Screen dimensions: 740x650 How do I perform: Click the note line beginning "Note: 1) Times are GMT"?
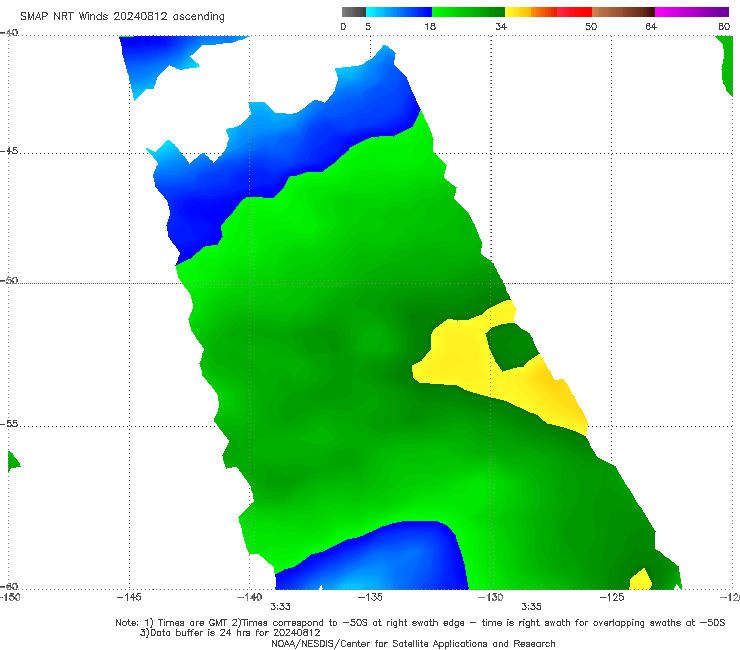tap(420, 623)
